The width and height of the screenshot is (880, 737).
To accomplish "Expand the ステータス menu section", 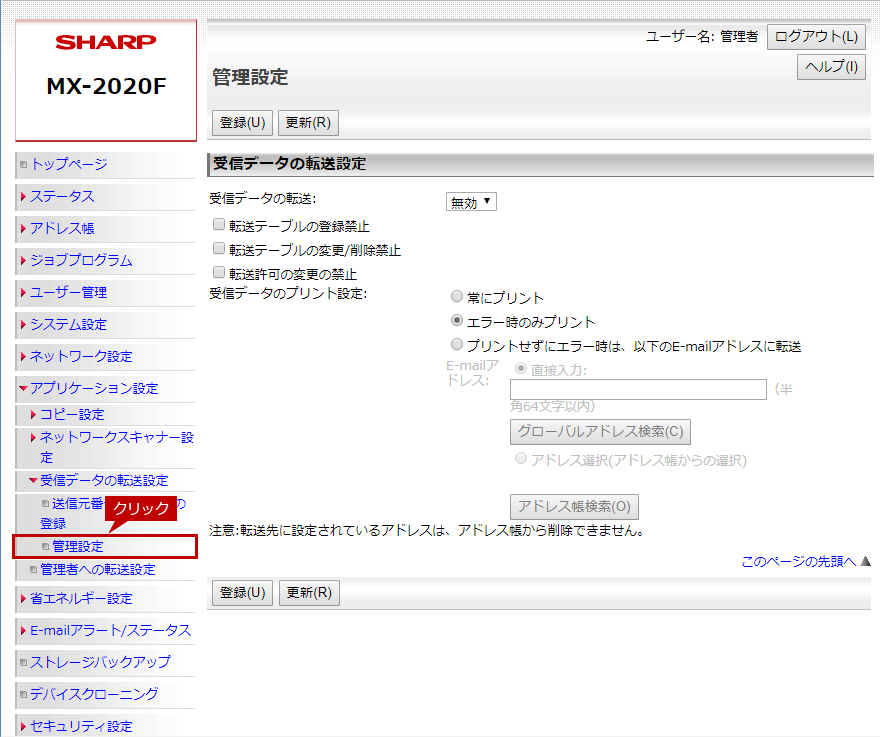I will tap(61, 196).
